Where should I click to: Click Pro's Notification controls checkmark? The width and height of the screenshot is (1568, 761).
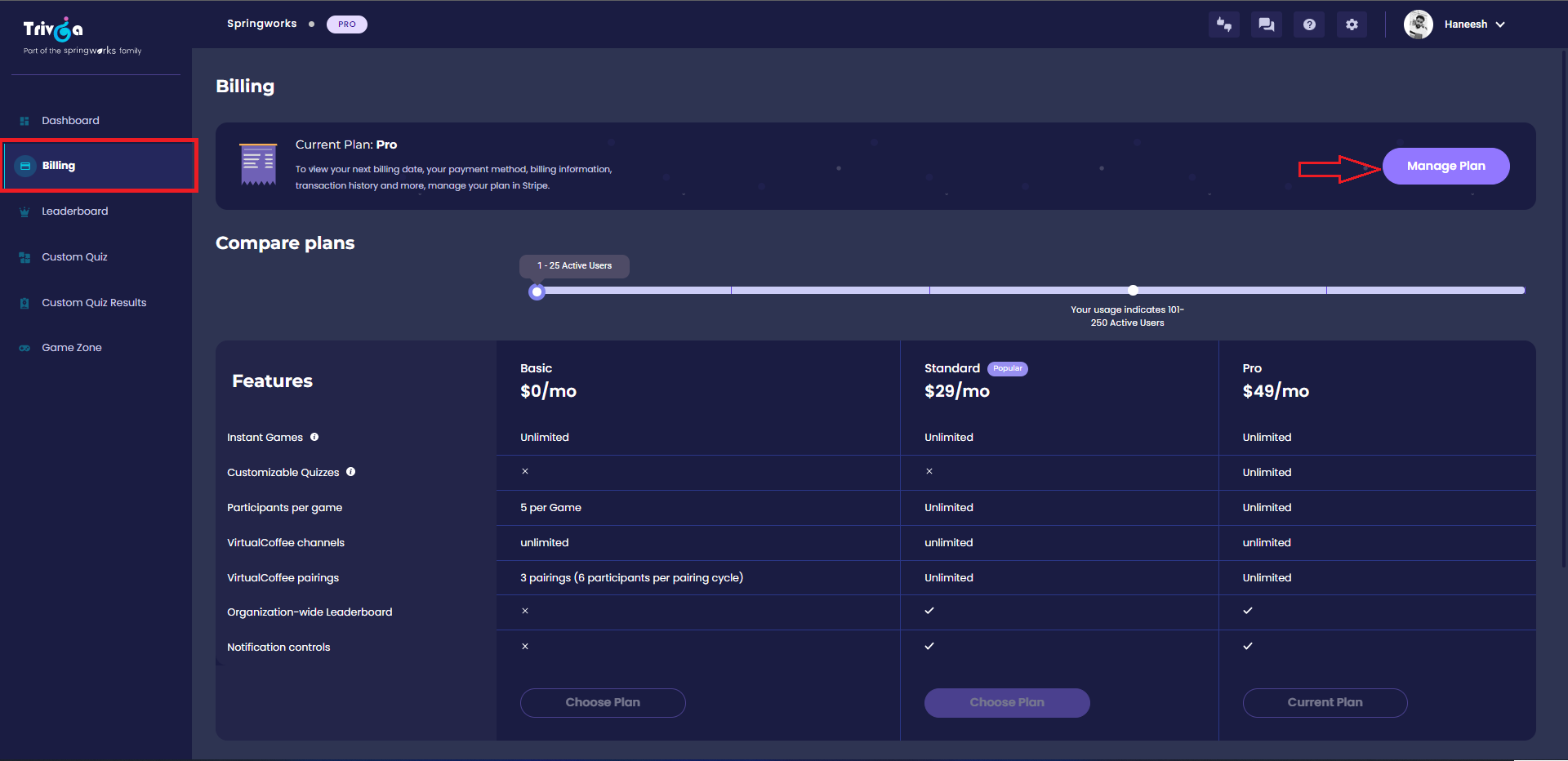click(x=1248, y=646)
